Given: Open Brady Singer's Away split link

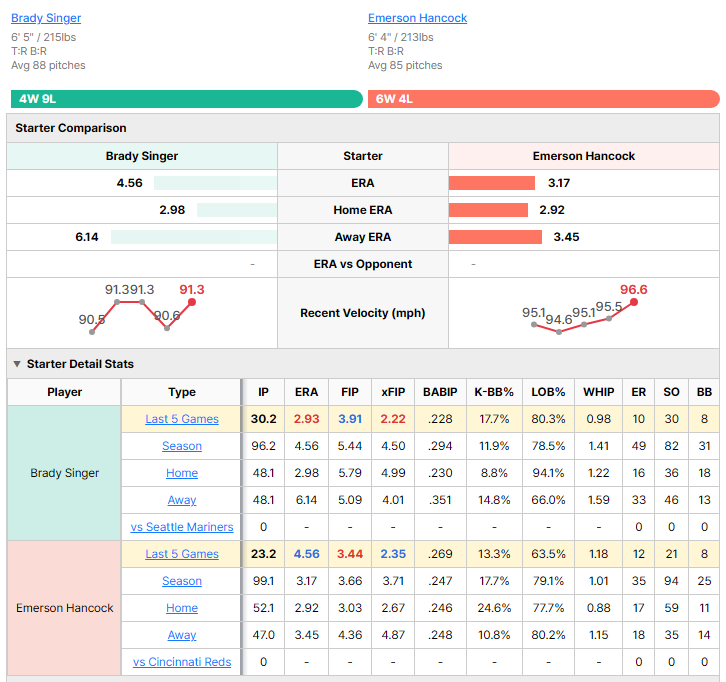Looking at the screenshot, I should (182, 500).
